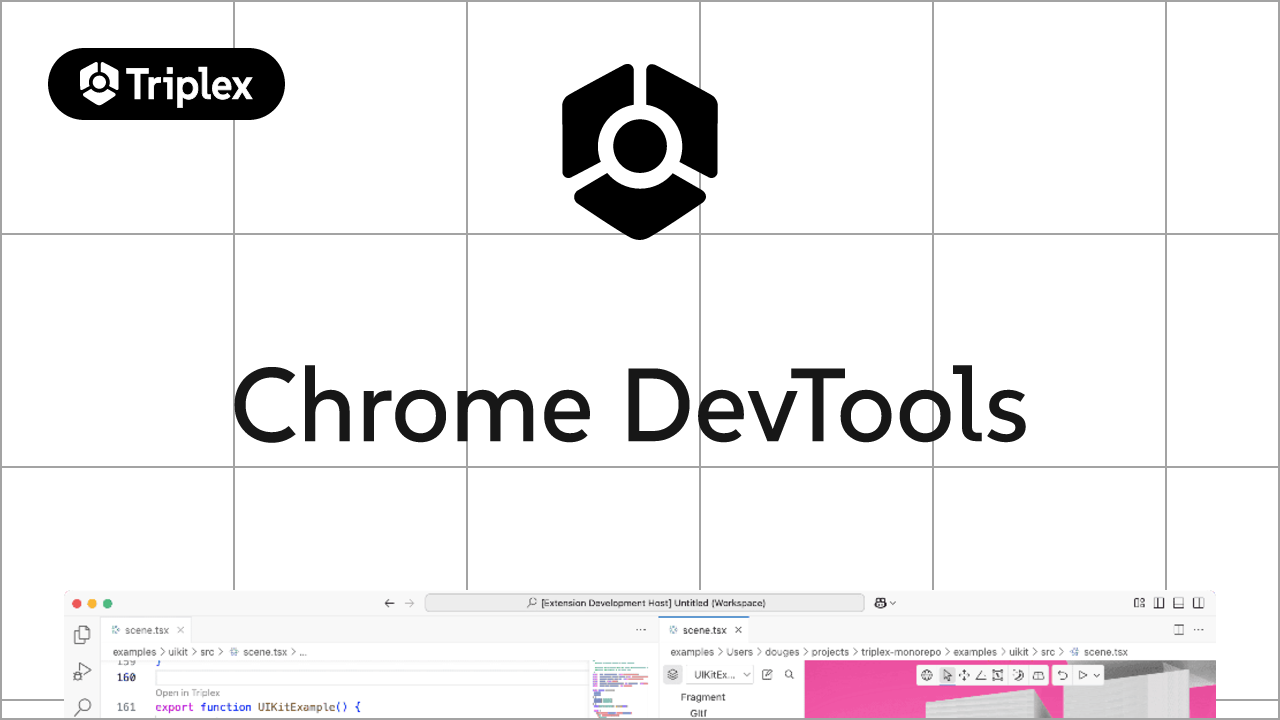Click the Extension Development Host search bar
The height and width of the screenshot is (720, 1280).
tap(645, 602)
